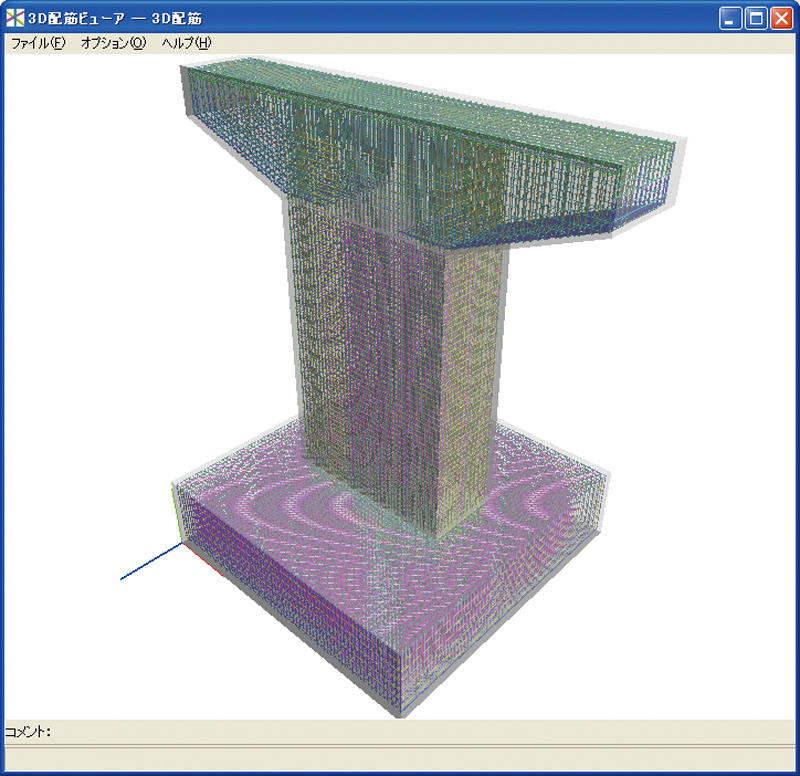Minimize the 3D配筋ビューア window
Image resolution: width=800 pixels, height=776 pixels.
[730, 19]
